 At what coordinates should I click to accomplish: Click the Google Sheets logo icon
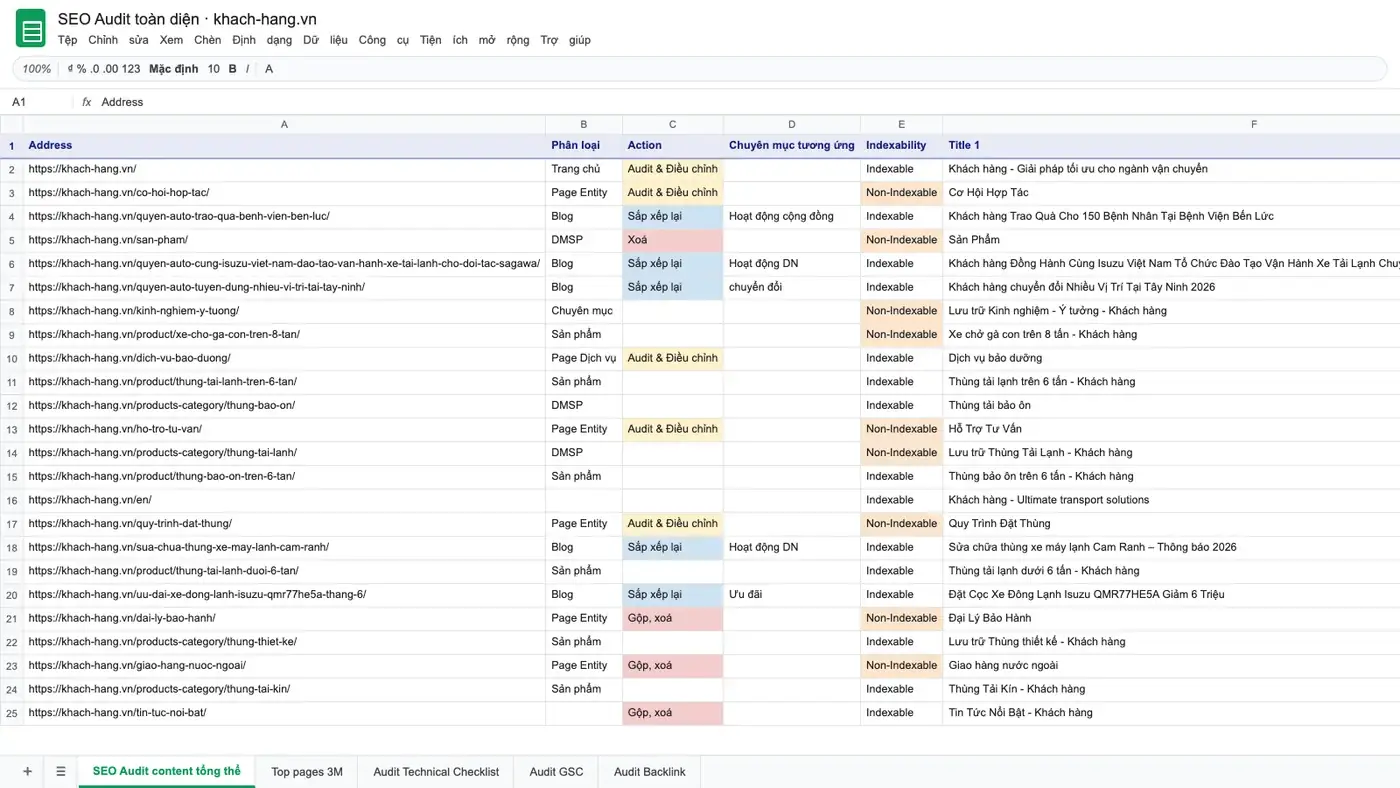(31, 28)
